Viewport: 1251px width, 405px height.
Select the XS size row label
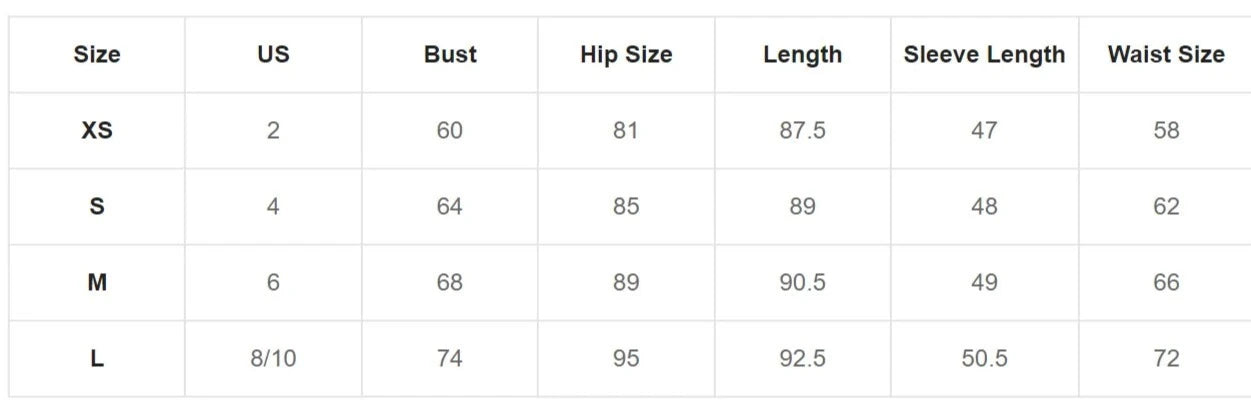(97, 131)
